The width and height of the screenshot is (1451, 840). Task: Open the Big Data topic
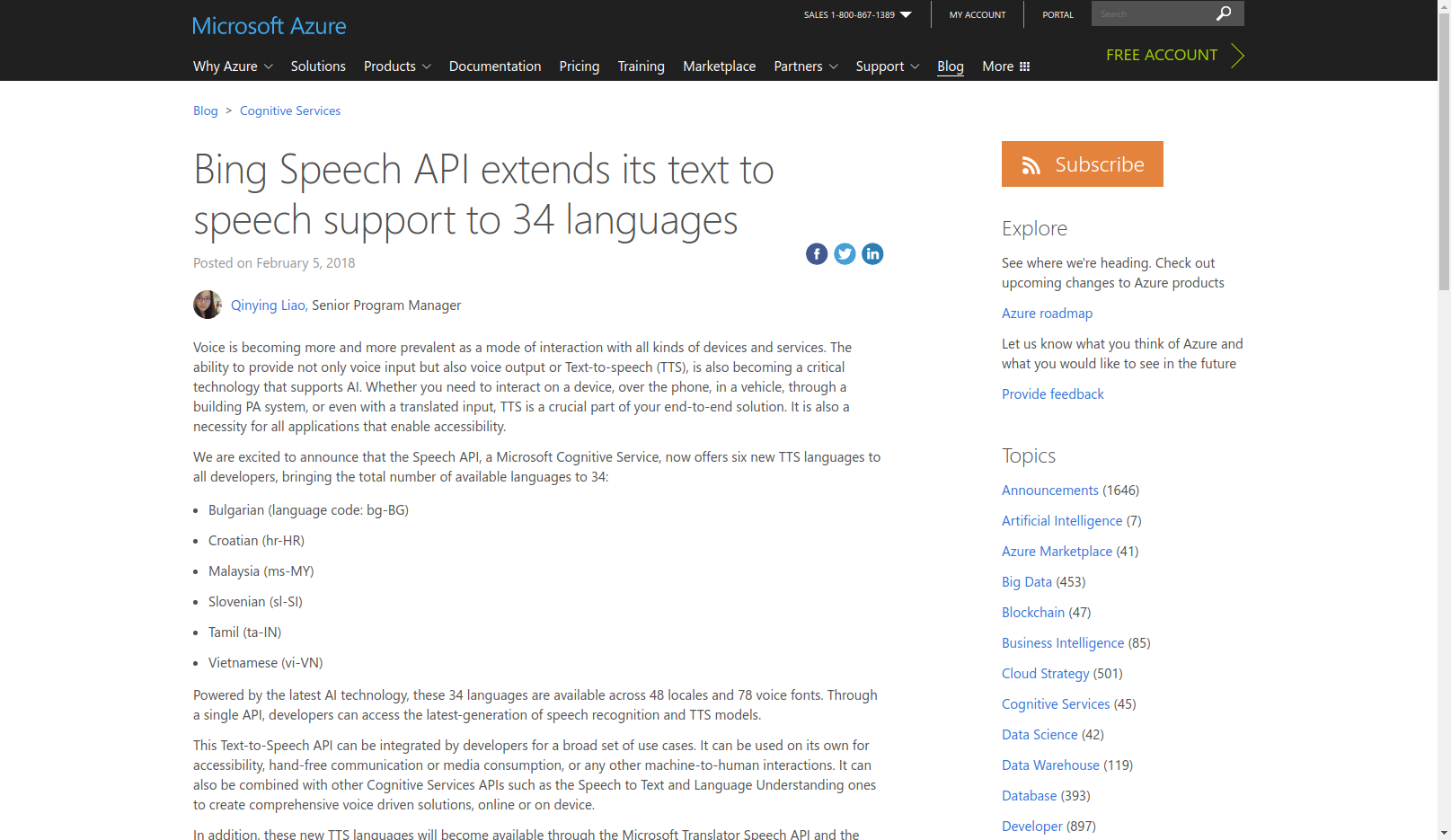point(1027,582)
